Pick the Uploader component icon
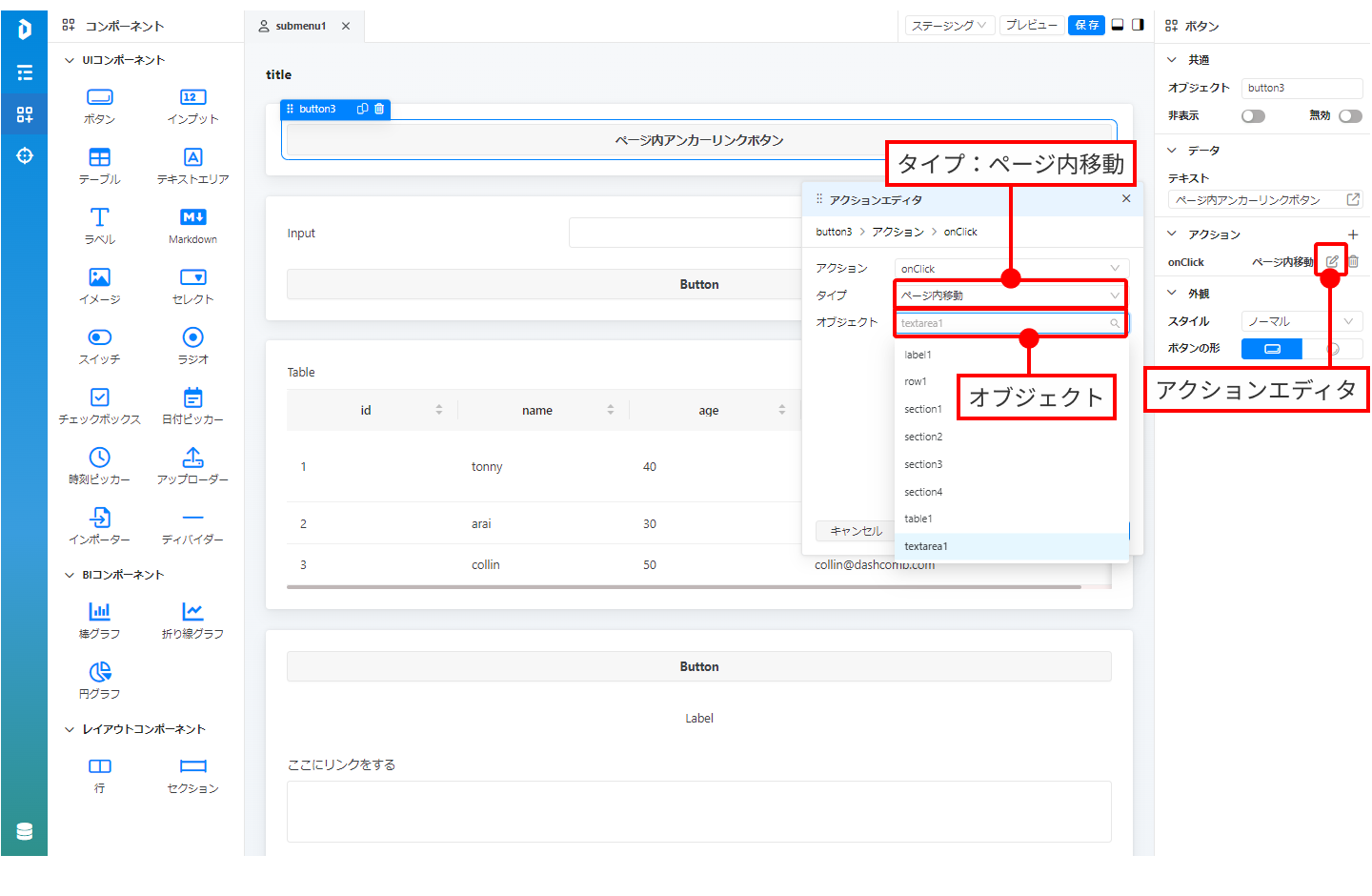Screen dimensions: 1372x896 pyautogui.click(x=192, y=458)
